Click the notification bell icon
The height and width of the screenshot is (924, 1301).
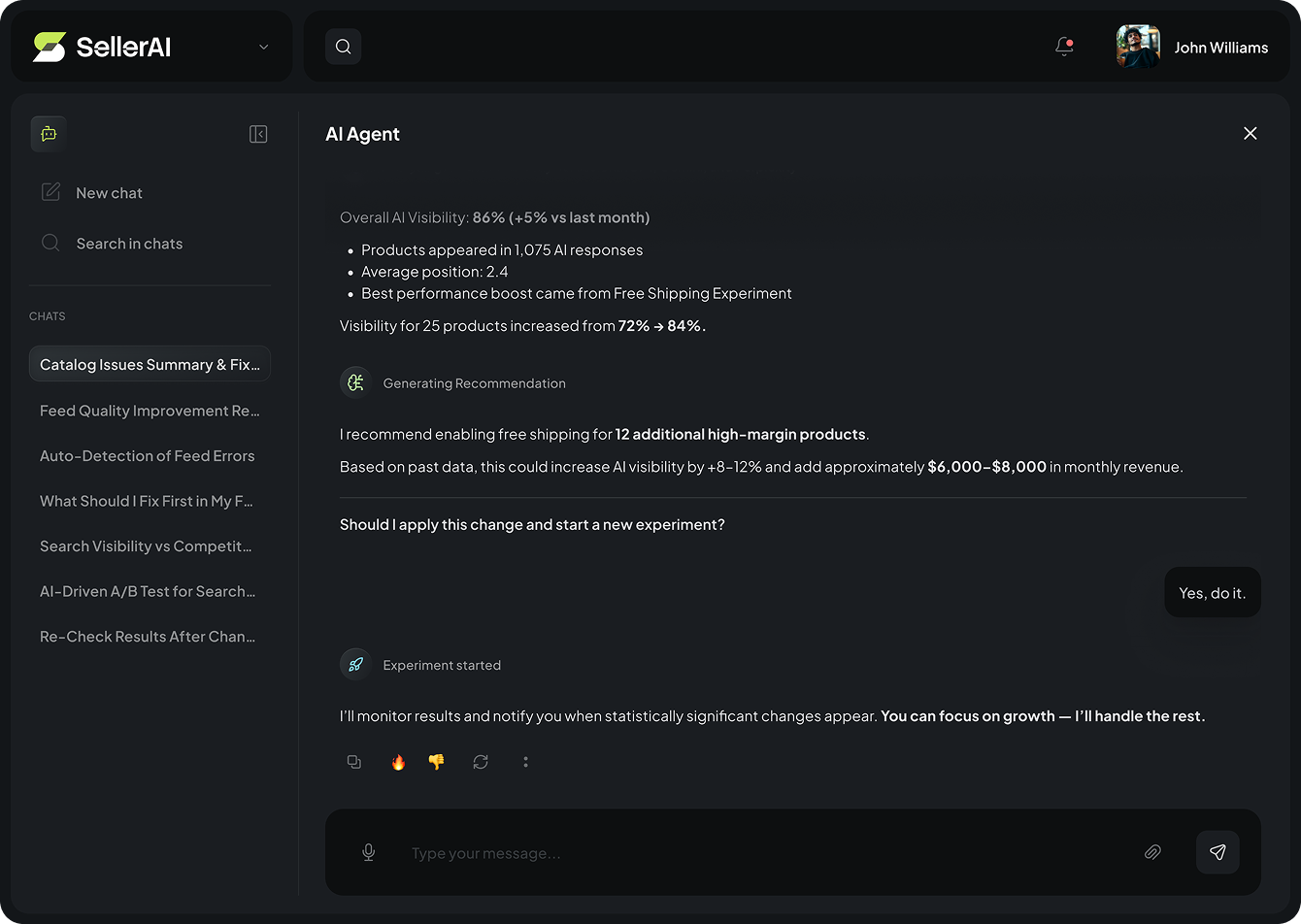click(x=1064, y=46)
